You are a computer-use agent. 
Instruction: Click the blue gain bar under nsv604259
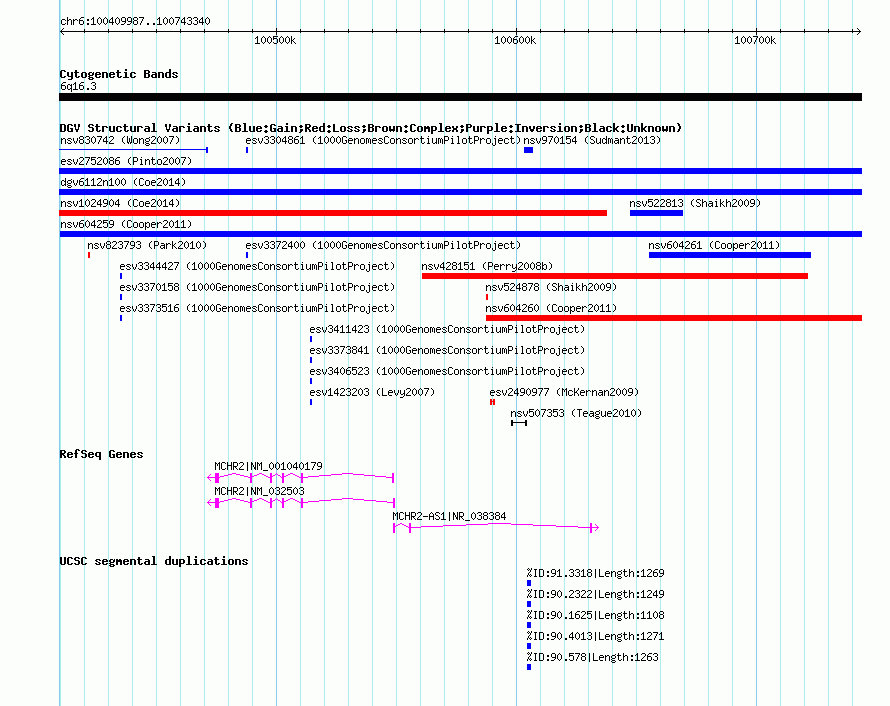click(460, 234)
